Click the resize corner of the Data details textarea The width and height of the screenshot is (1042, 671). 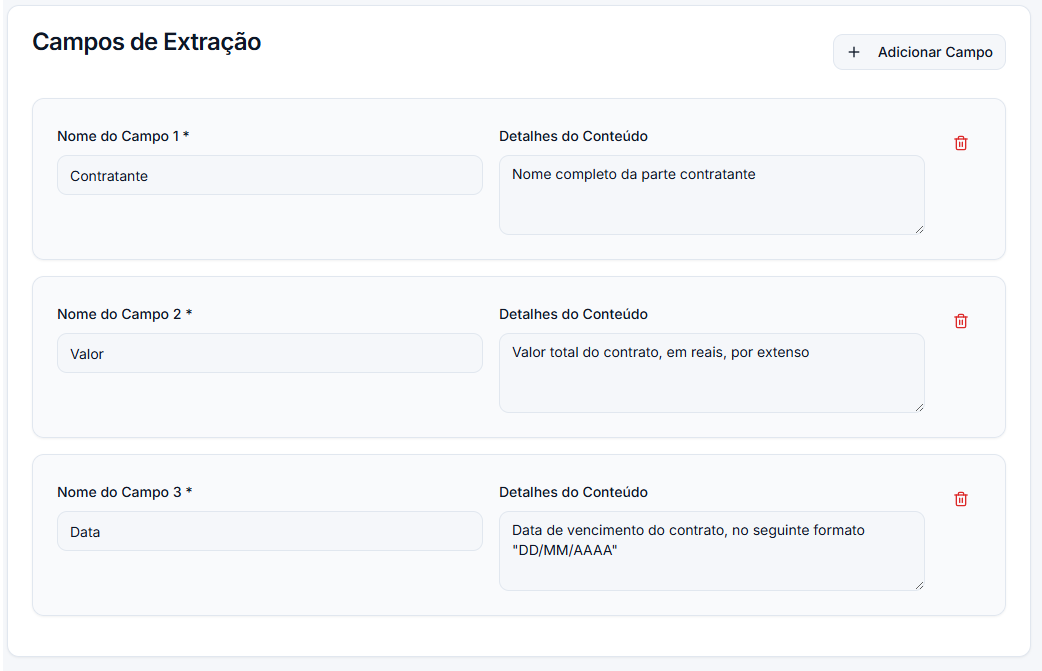pos(918,584)
